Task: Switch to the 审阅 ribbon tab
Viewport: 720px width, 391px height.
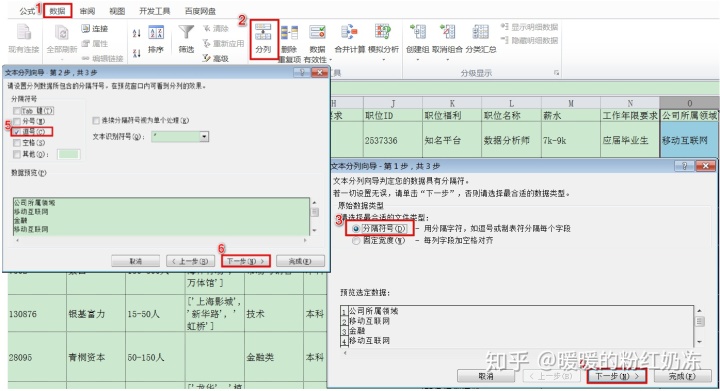Action: click(87, 11)
